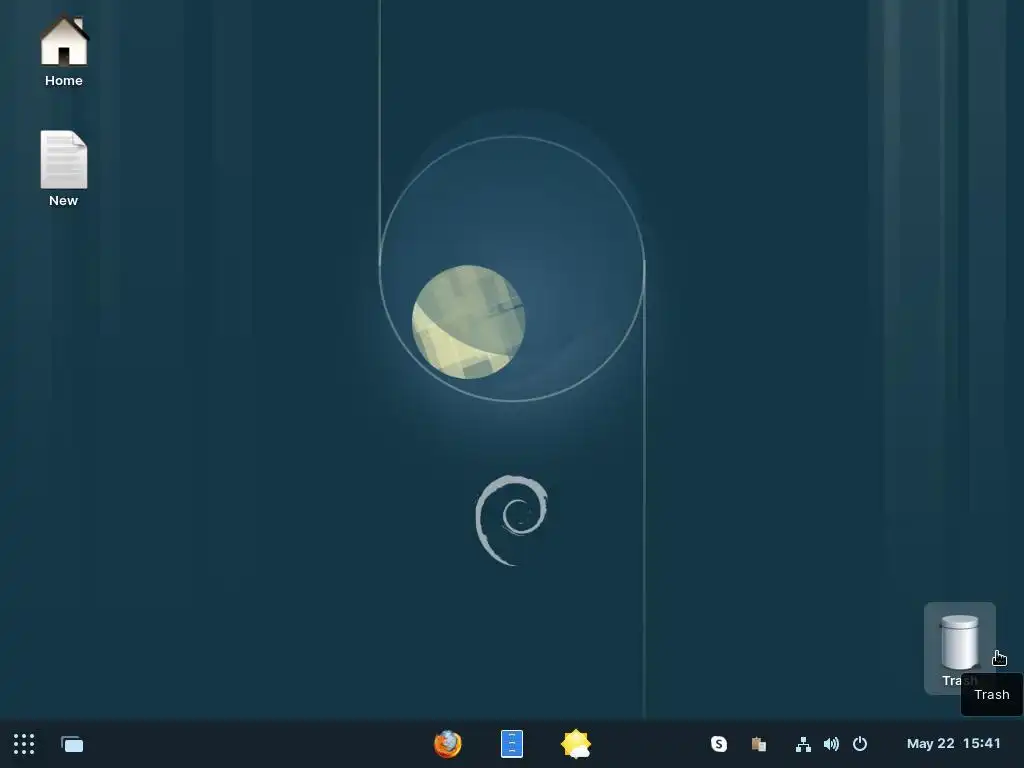Open the calendar from May 22 15:41 clock

pos(953,744)
